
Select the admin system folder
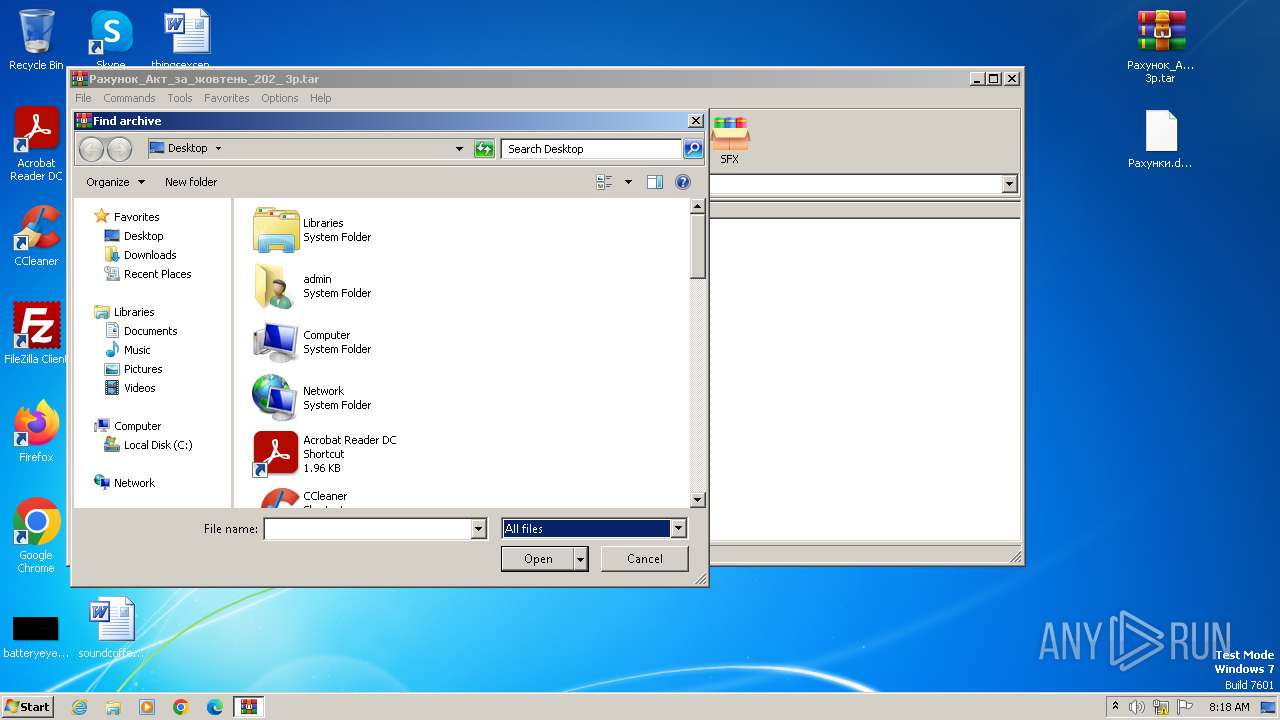click(312, 286)
